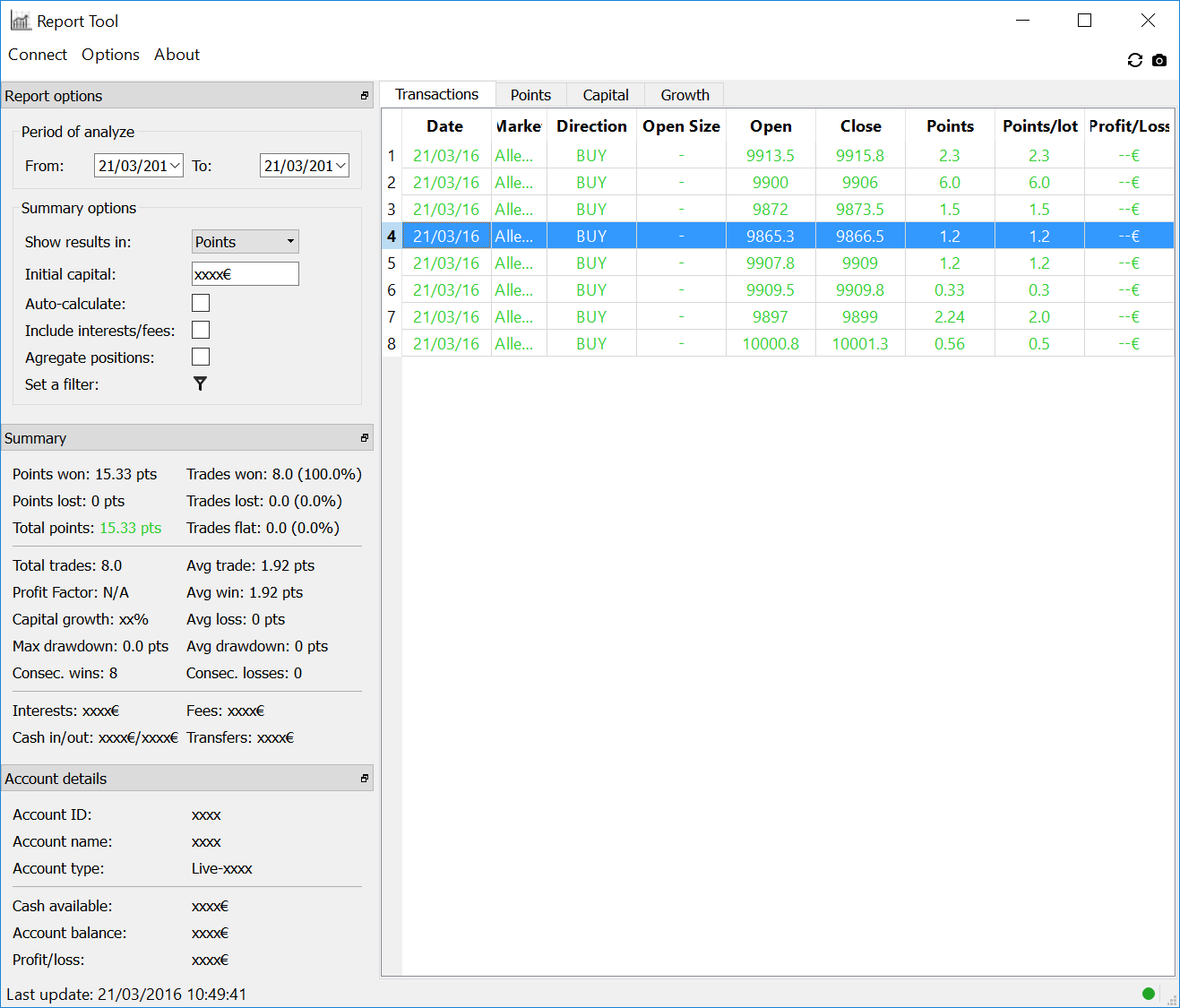Open the Connect menu

pos(38,55)
